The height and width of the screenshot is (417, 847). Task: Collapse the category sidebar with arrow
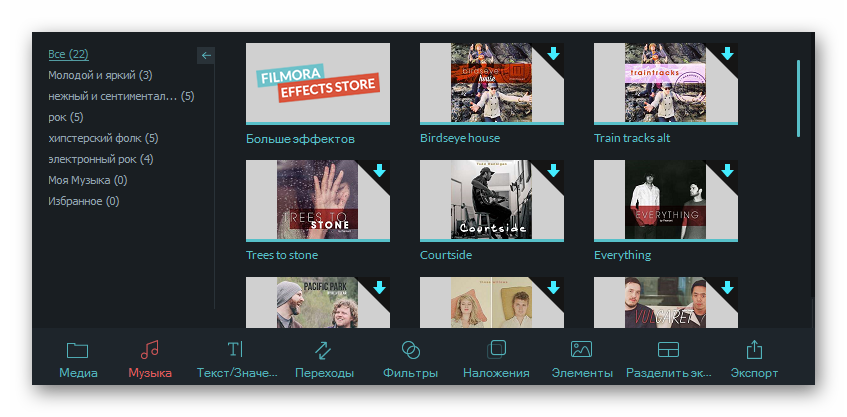click(x=206, y=56)
